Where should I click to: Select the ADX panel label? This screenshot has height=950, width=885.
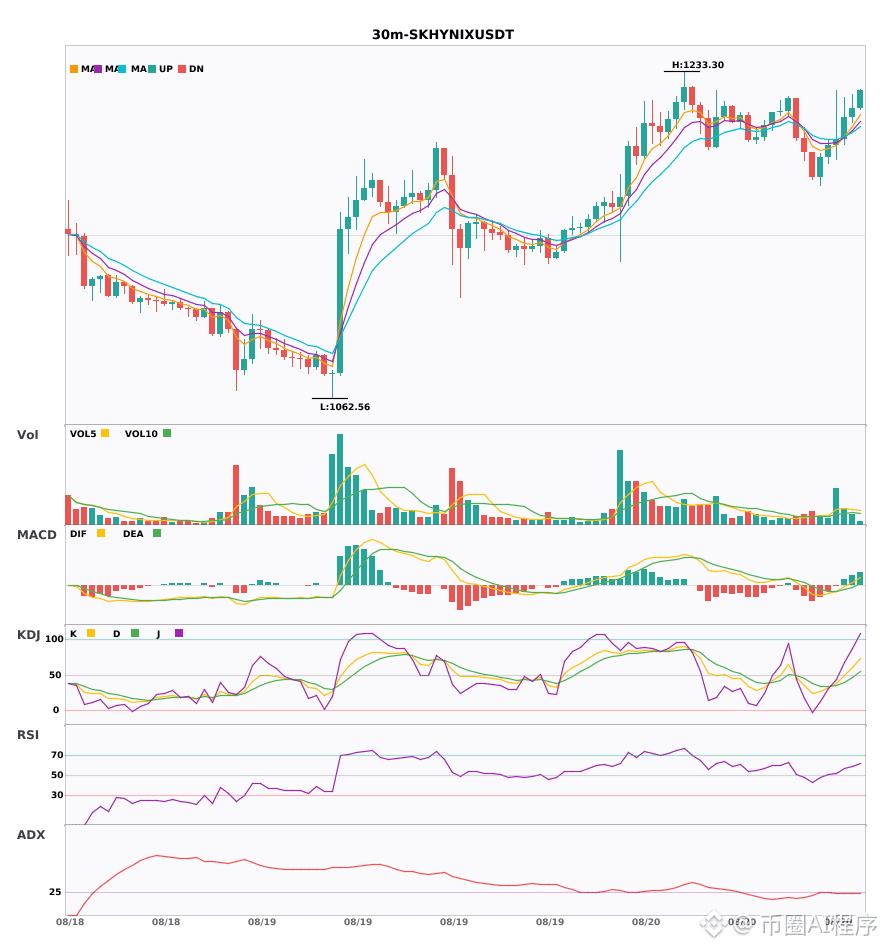pyautogui.click(x=31, y=835)
